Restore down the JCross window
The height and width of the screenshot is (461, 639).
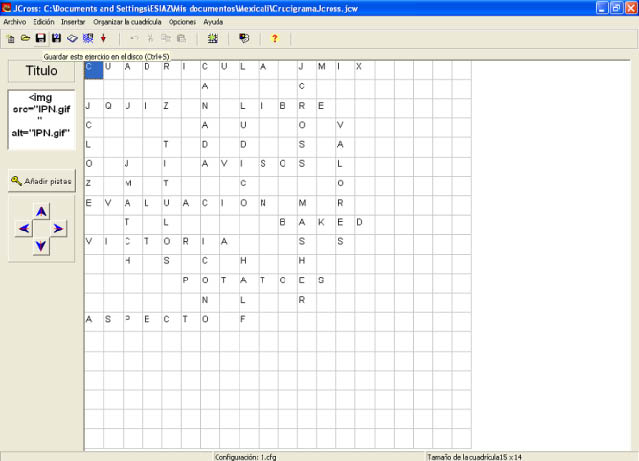point(617,8)
